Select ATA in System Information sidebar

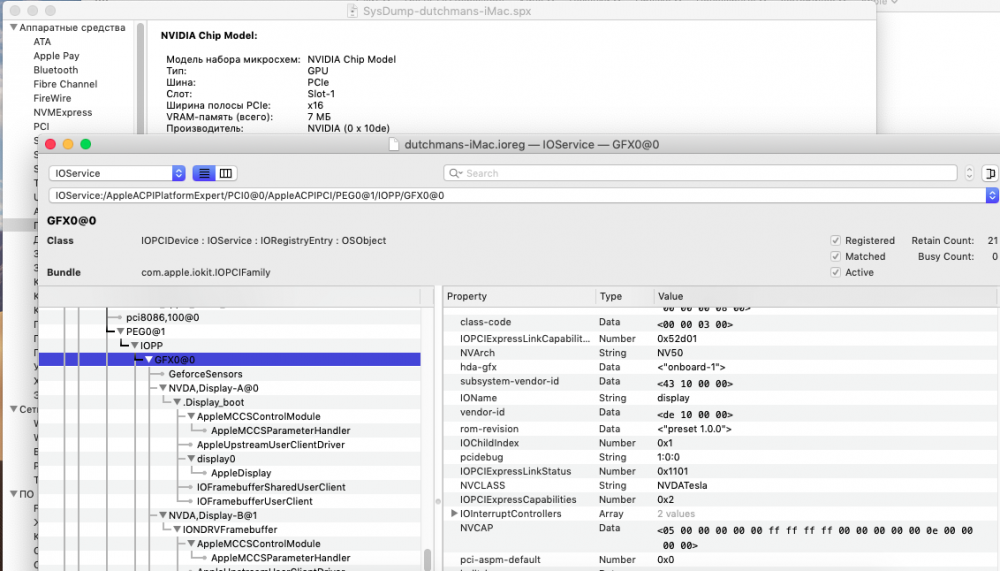coord(42,41)
